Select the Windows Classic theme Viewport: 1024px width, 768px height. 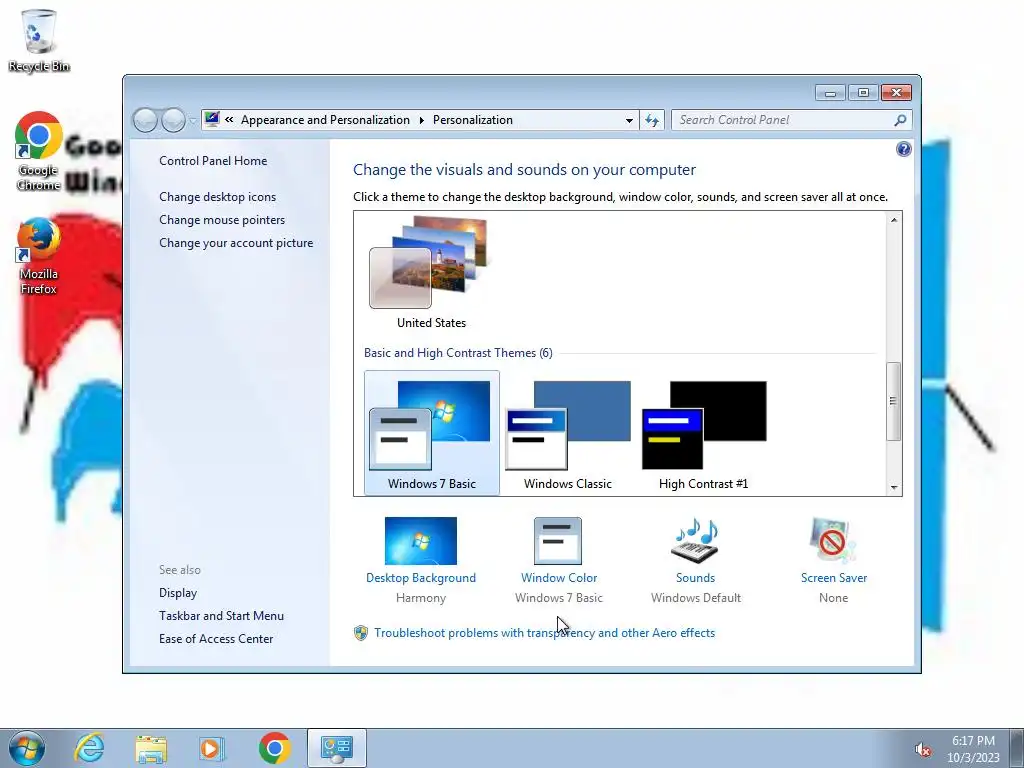coord(568,434)
